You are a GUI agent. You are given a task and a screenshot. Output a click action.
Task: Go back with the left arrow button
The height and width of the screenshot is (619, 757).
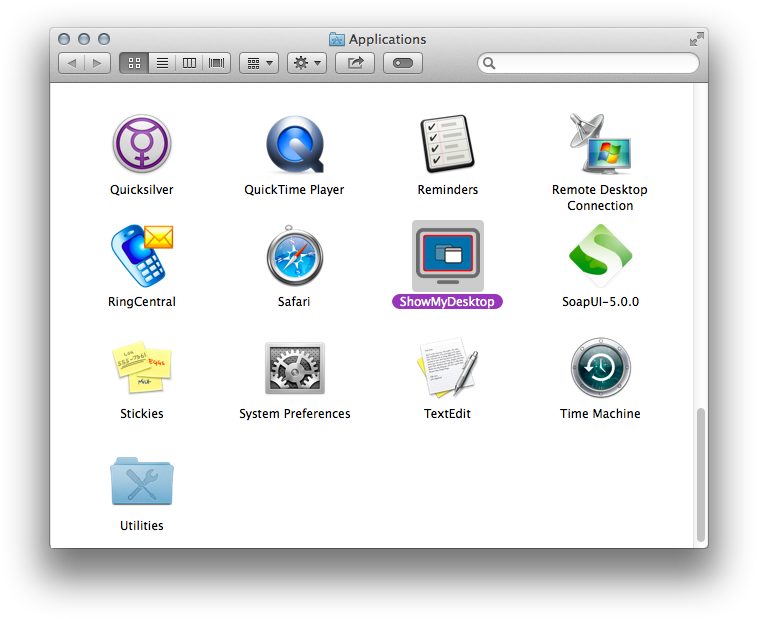pos(71,63)
